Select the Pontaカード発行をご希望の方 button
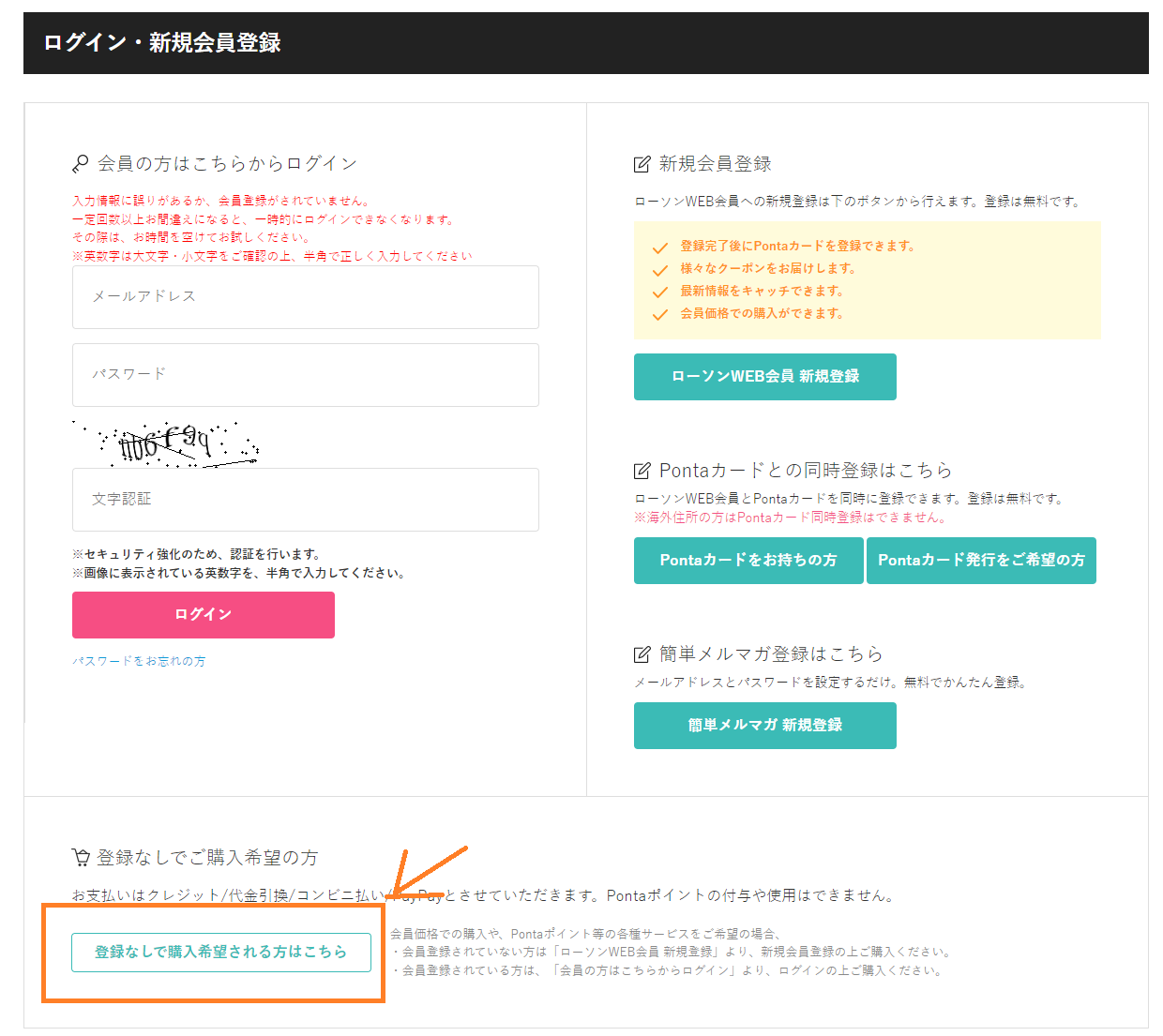 coord(981,561)
